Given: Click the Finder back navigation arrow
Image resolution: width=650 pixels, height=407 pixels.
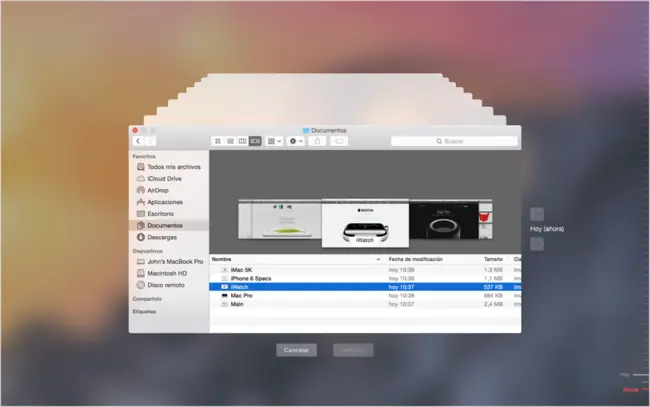Looking at the screenshot, I should point(137,142).
